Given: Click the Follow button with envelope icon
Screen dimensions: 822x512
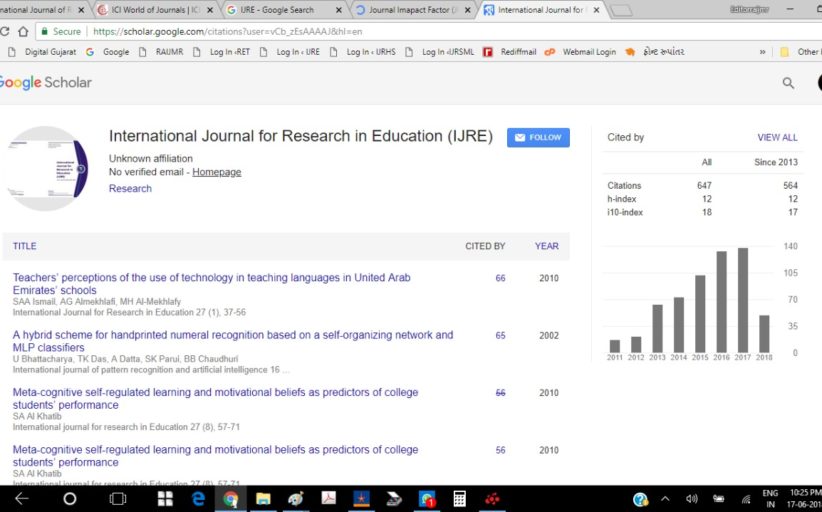Looking at the screenshot, I should pos(538,137).
